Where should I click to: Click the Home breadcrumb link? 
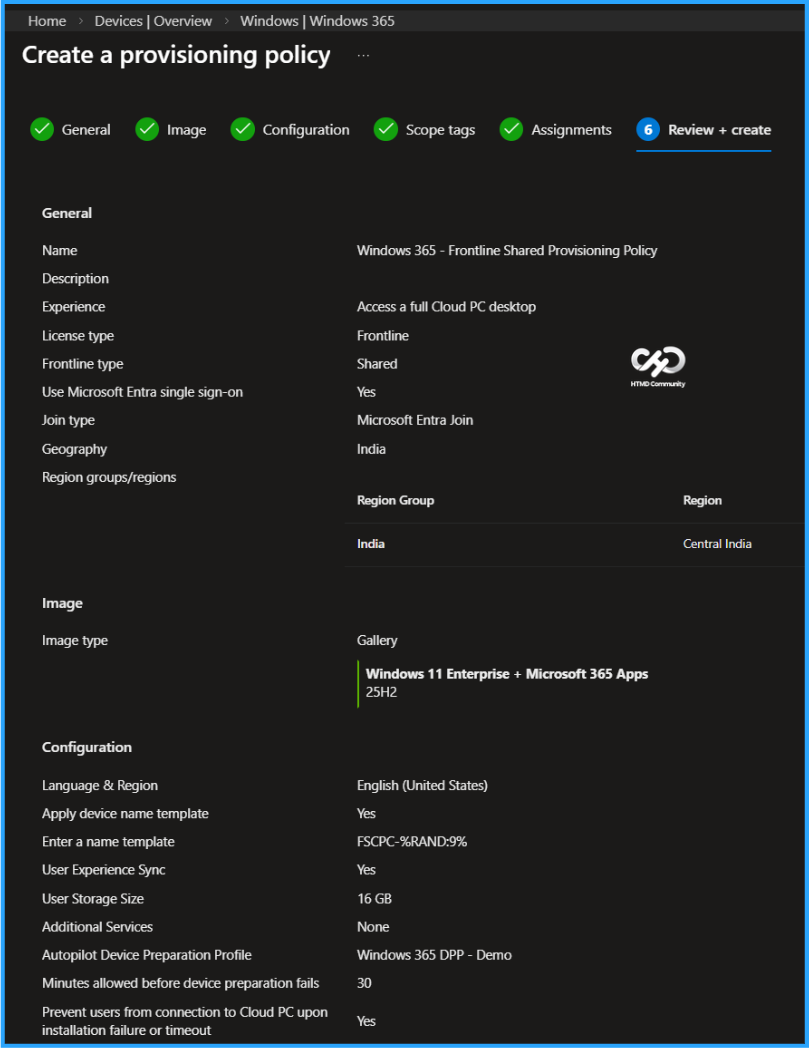tap(47, 21)
